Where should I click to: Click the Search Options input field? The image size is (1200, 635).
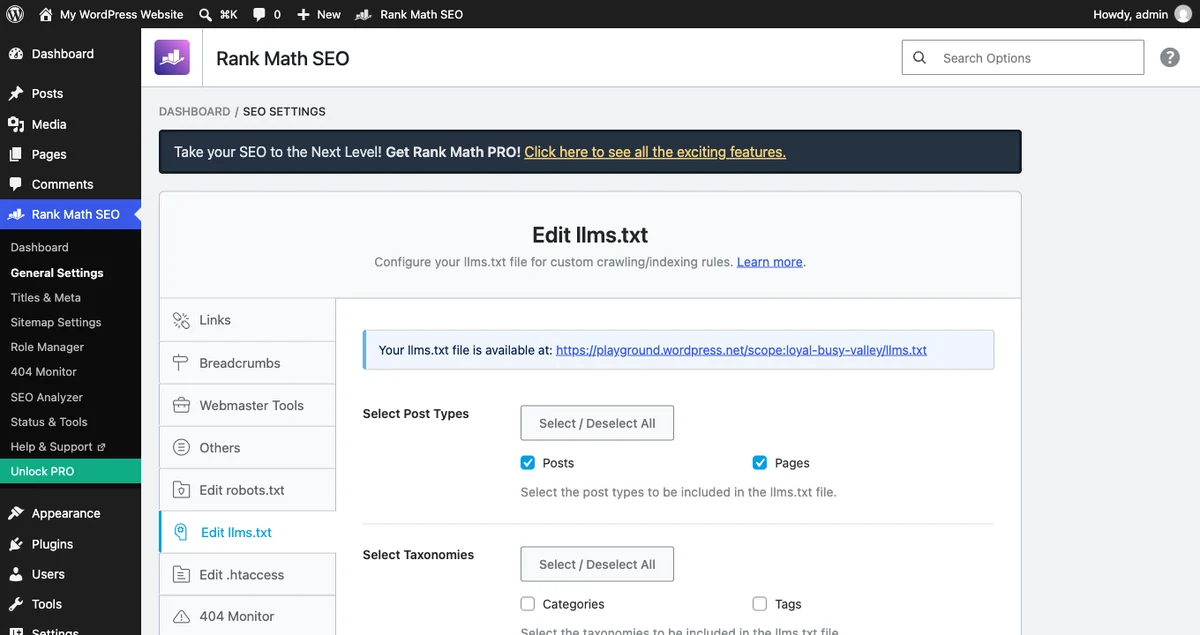click(x=1023, y=58)
